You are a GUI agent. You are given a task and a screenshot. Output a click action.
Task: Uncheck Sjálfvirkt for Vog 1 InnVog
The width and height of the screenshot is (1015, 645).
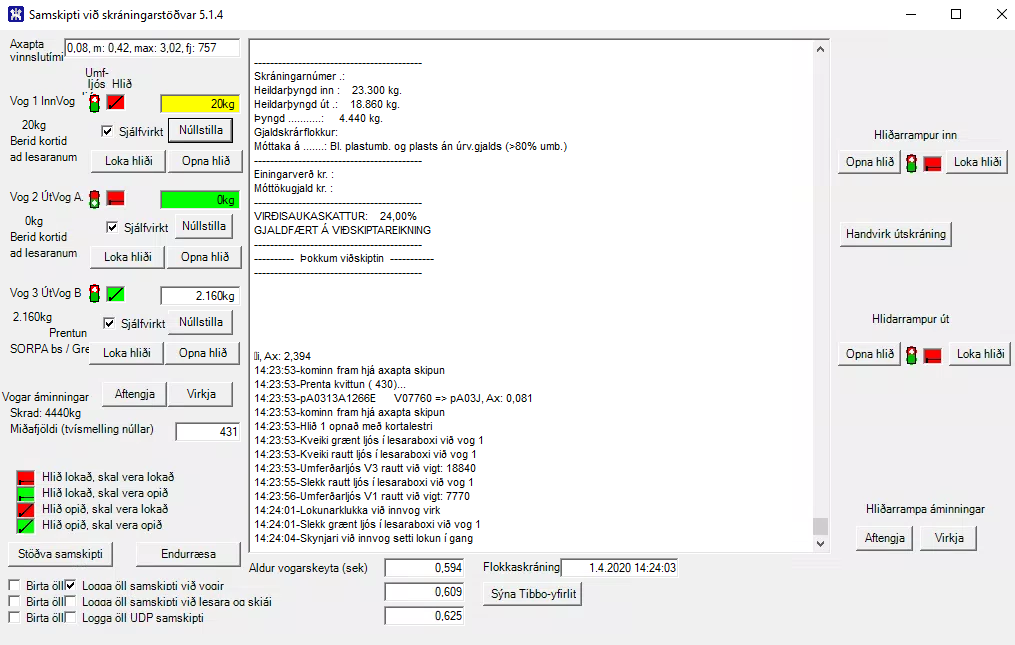coord(108,131)
